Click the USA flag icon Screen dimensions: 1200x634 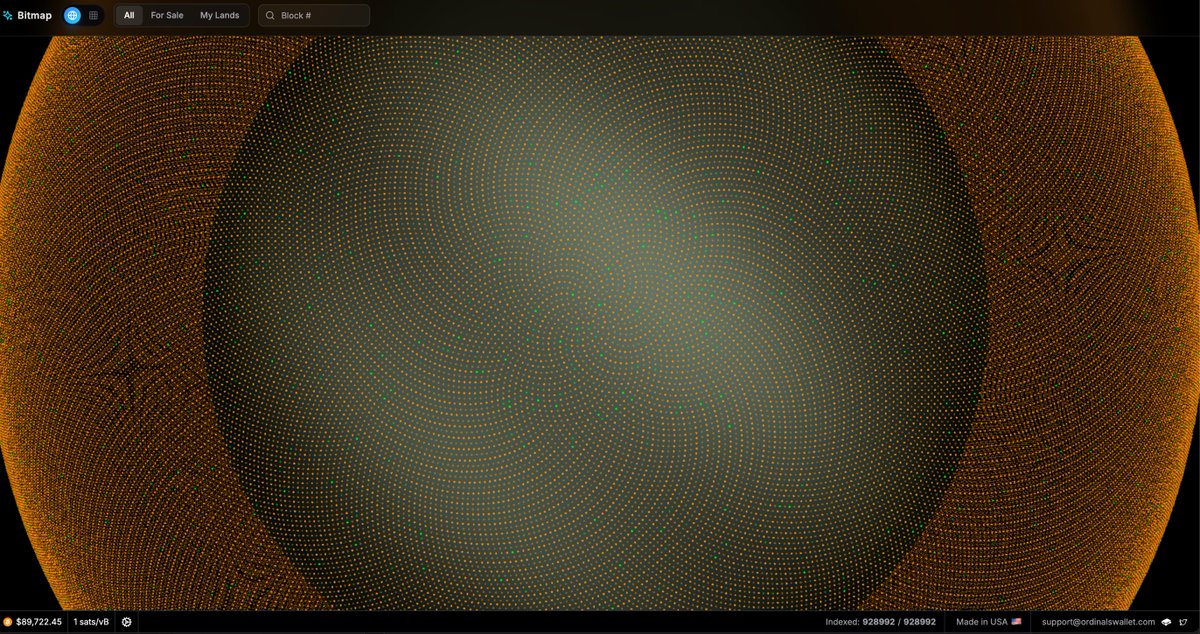coord(1016,622)
